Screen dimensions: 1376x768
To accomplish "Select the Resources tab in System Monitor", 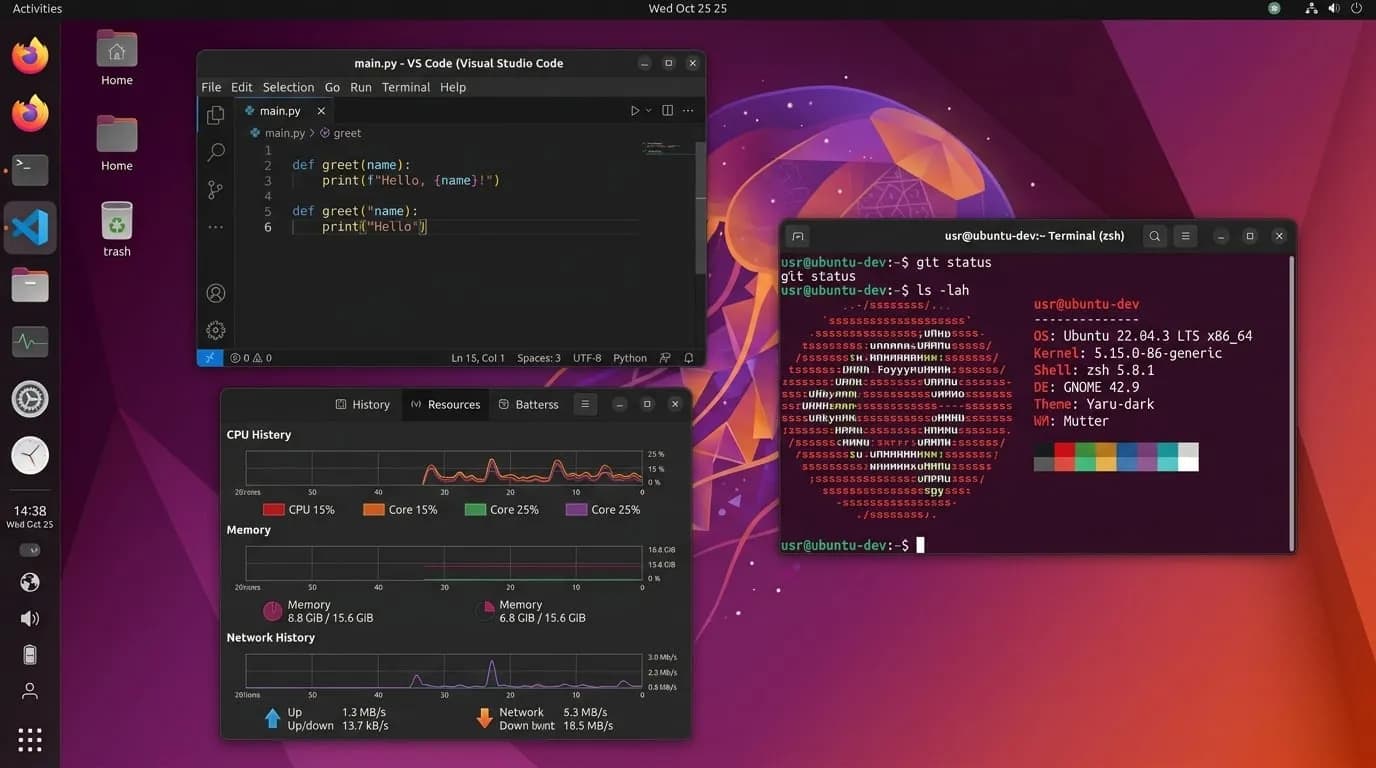I will point(445,404).
